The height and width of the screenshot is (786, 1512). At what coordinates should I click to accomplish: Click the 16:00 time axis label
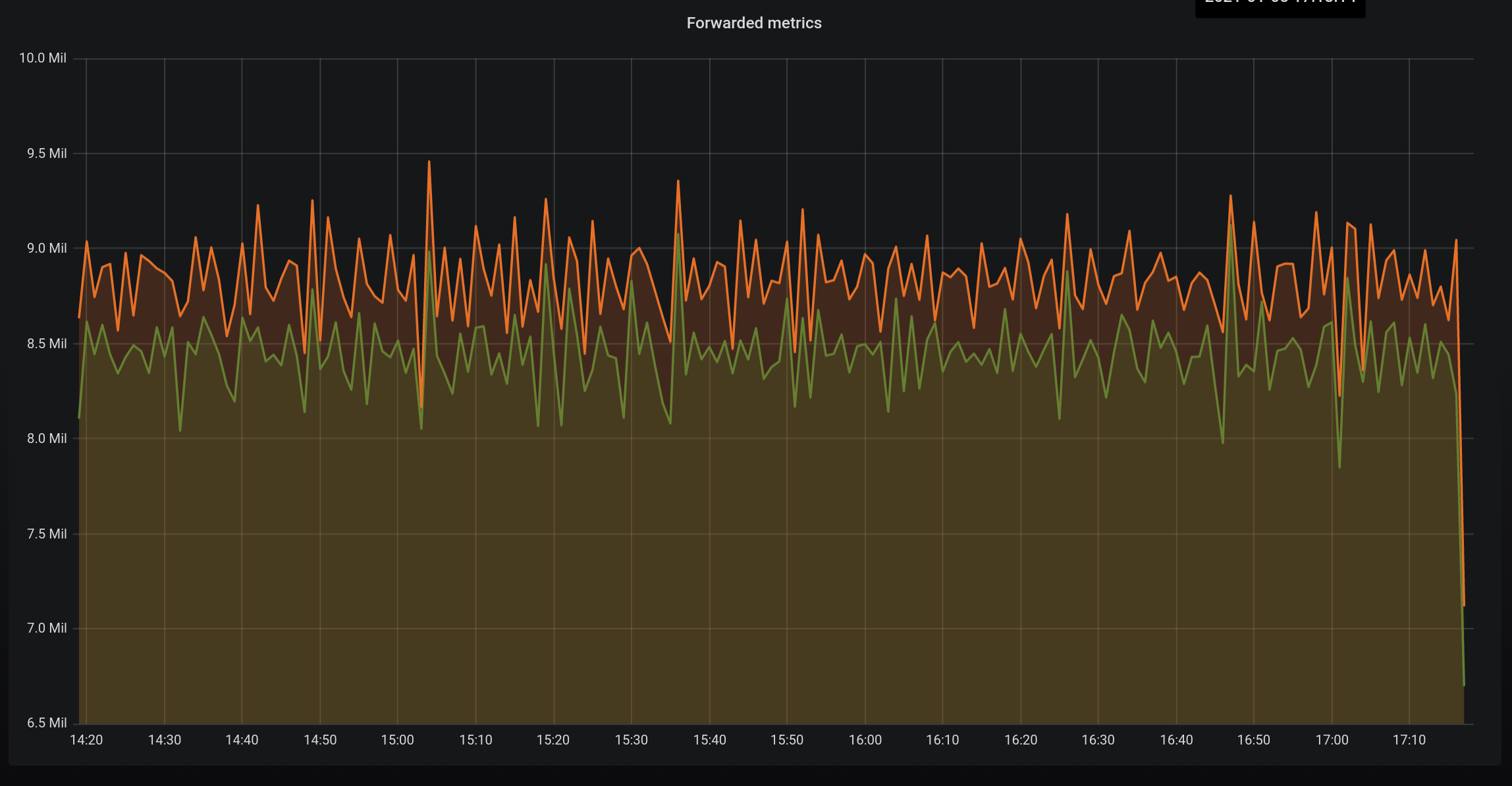(865, 740)
